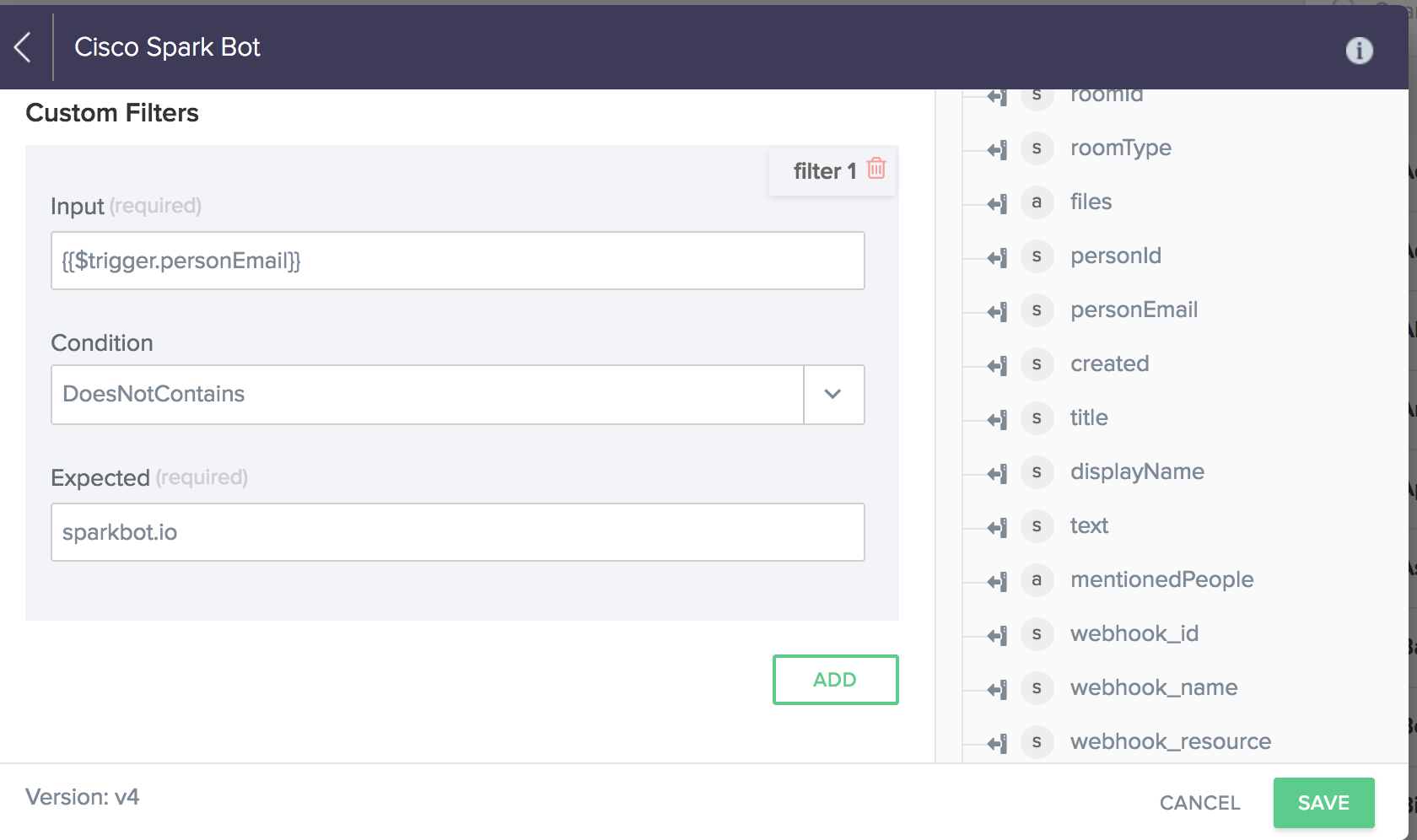Insert displayName via its arrow icon
The width and height of the screenshot is (1417, 840).
[x=998, y=474]
